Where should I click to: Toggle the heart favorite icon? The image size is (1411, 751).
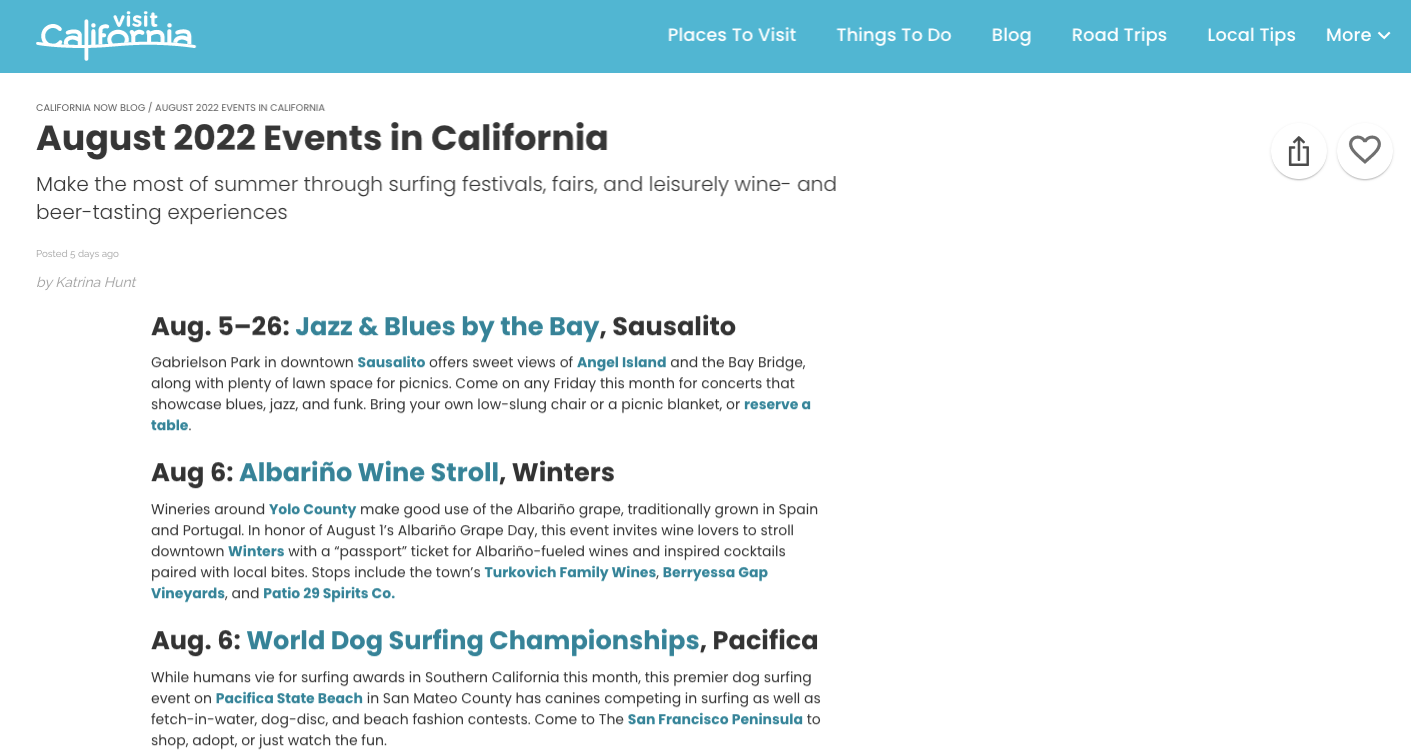click(1364, 151)
